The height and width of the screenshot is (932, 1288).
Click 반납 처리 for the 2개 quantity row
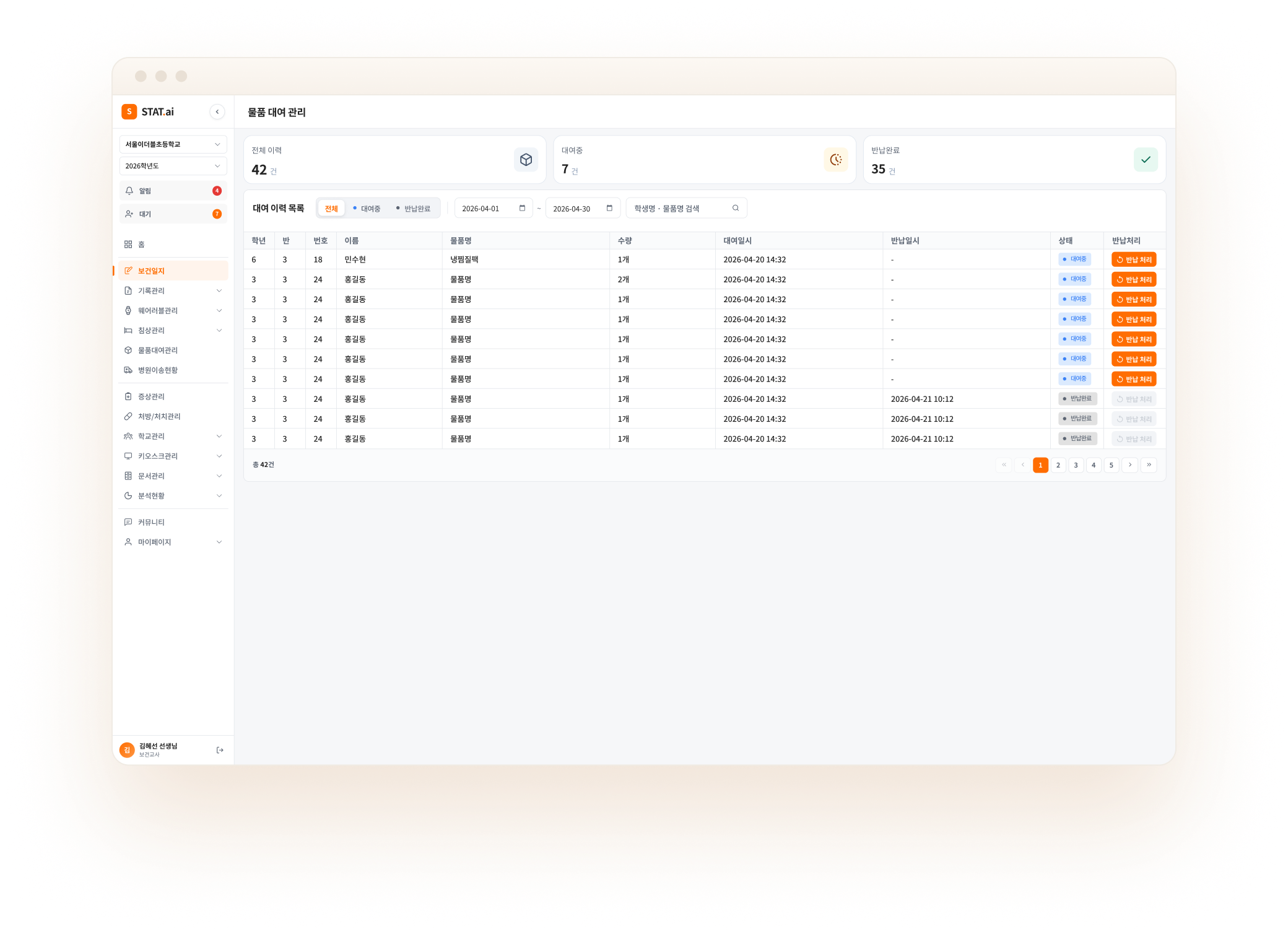click(x=1134, y=279)
